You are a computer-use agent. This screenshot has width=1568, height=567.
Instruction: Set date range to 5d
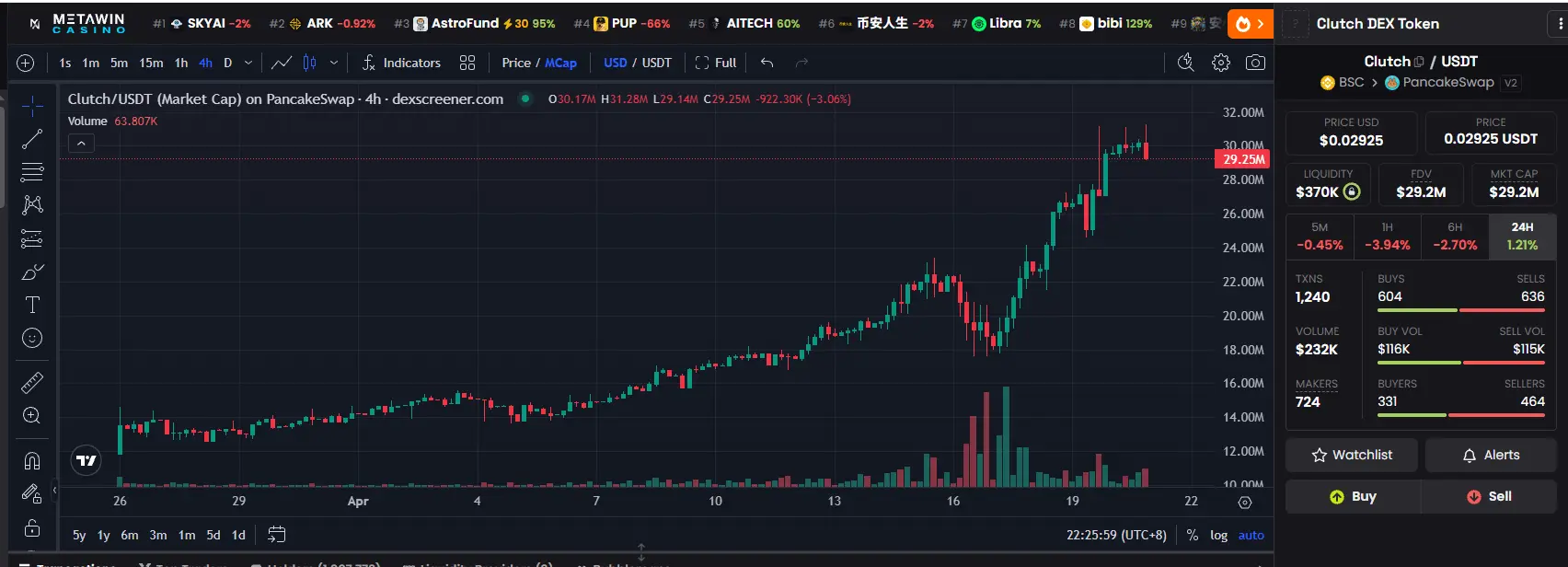pos(213,535)
